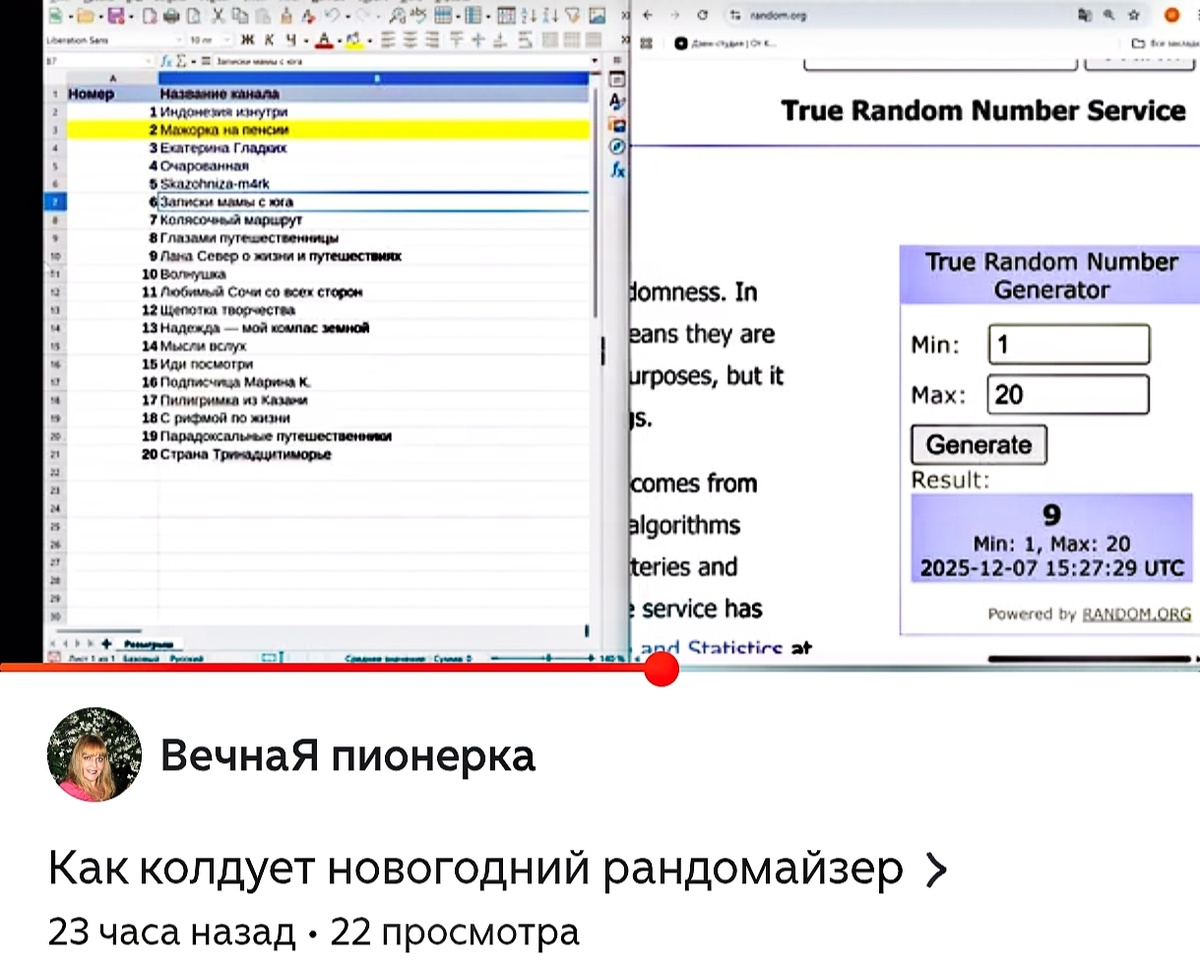Click the Function Wizard fx icon

click(x=166, y=61)
